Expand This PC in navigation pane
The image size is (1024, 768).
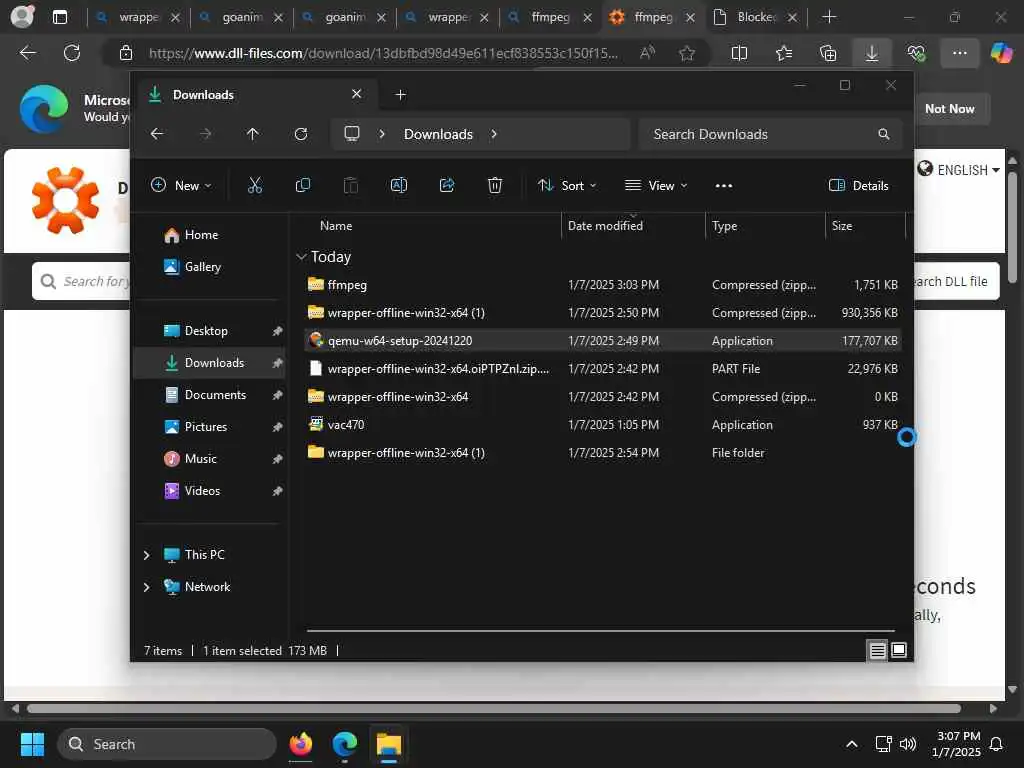[146, 555]
